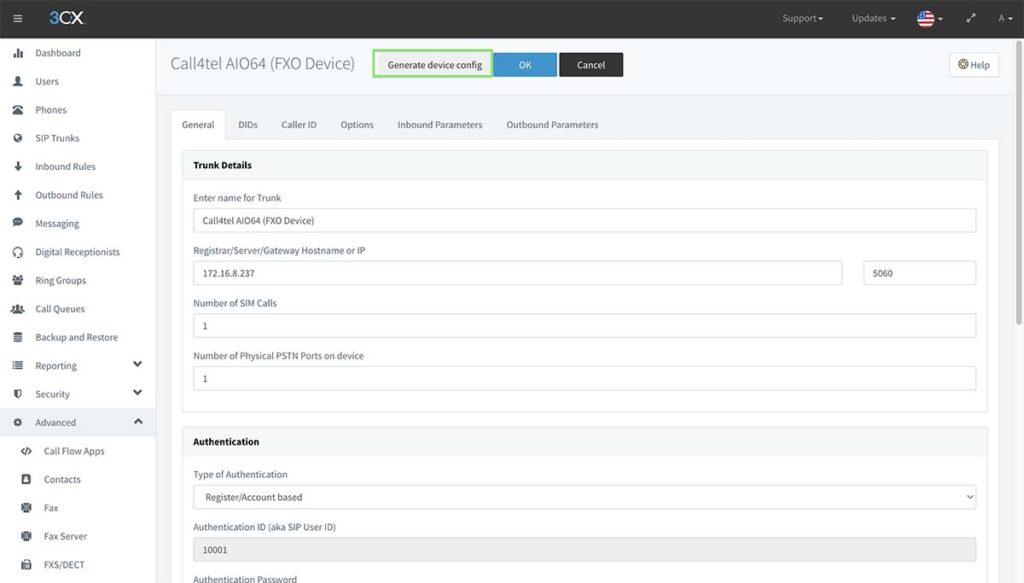
Task: Open the Phones section
Action: coord(53,109)
